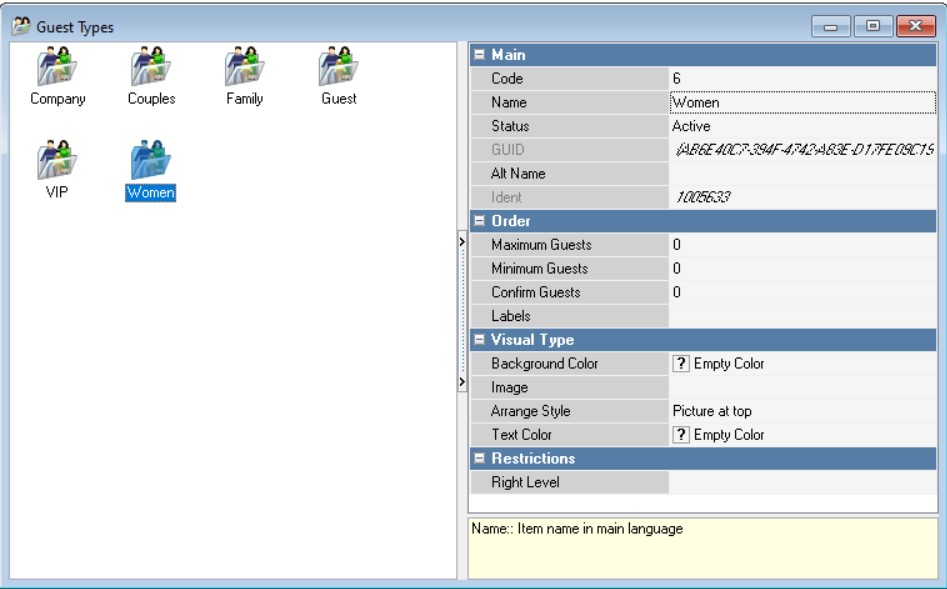
Task: Click the Code value field
Action: click(802, 78)
